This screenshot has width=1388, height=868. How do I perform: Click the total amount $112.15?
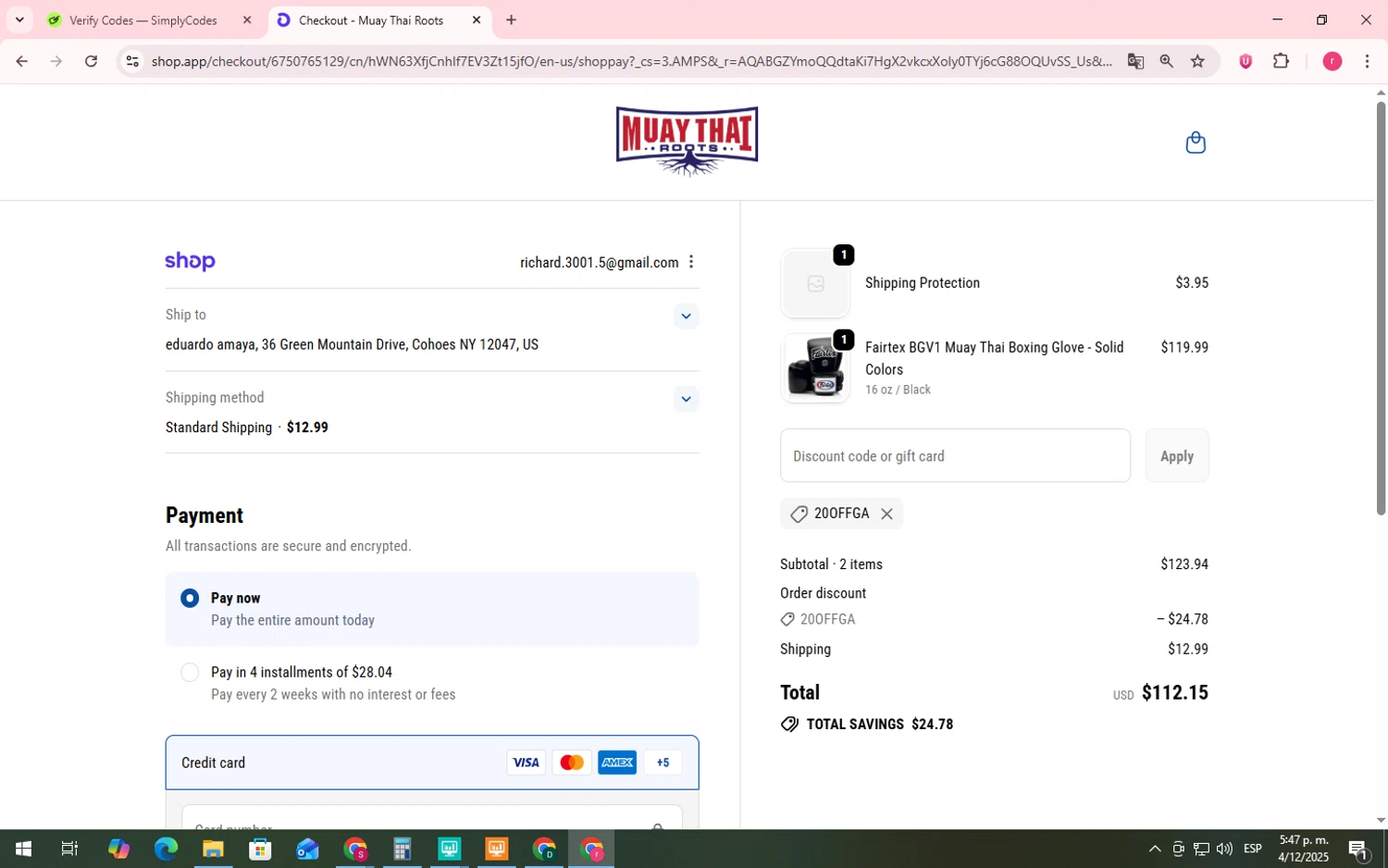pyautogui.click(x=1174, y=693)
